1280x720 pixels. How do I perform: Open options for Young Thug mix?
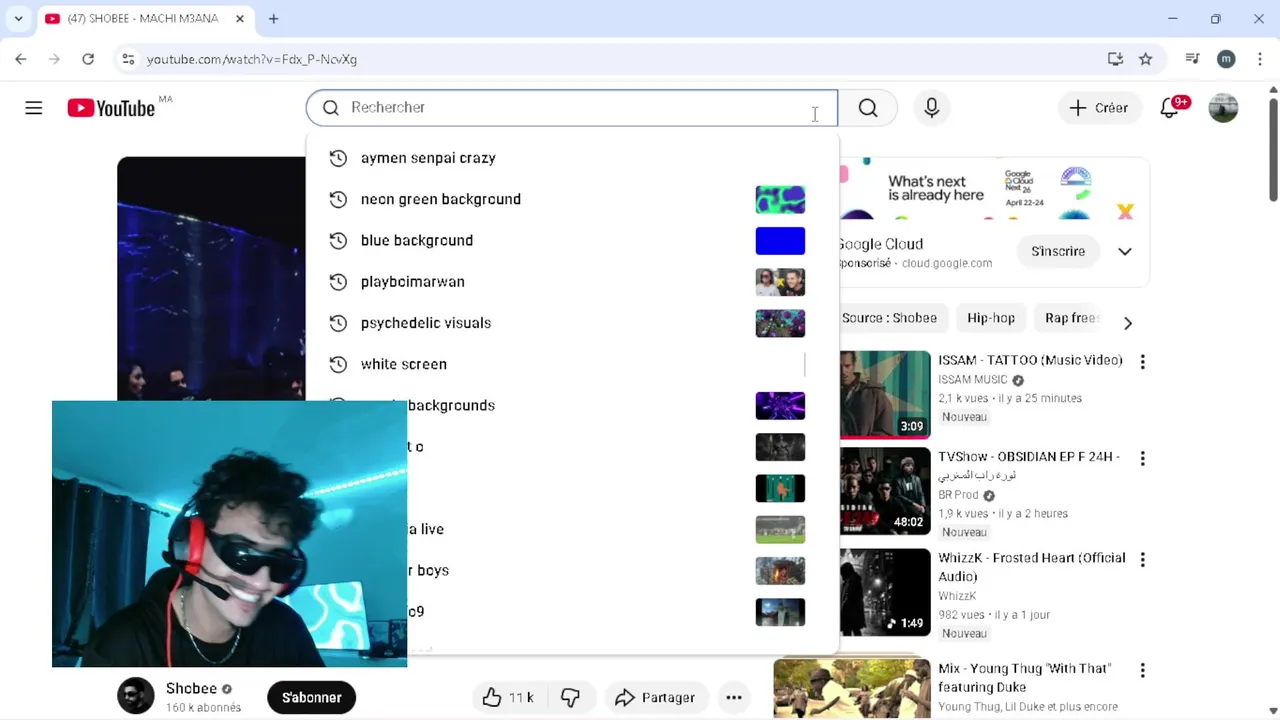click(x=1142, y=670)
